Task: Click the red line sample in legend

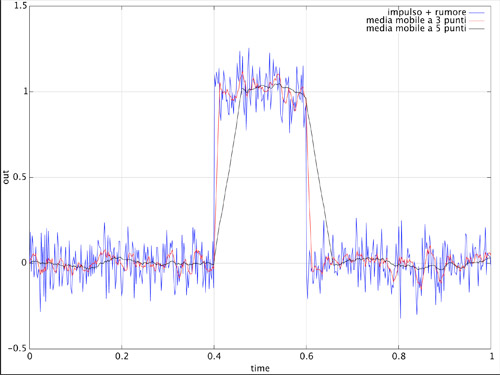Action: 477,21
